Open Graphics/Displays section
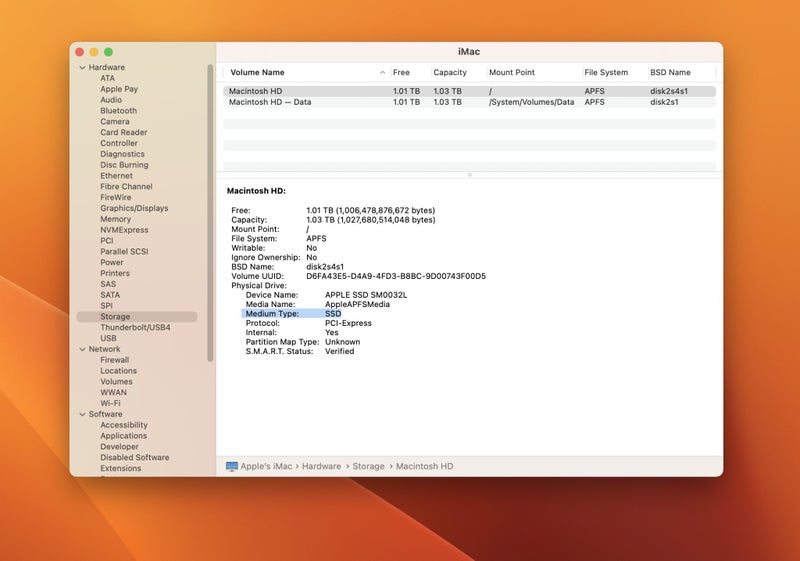This screenshot has width=800, height=561. tap(134, 208)
